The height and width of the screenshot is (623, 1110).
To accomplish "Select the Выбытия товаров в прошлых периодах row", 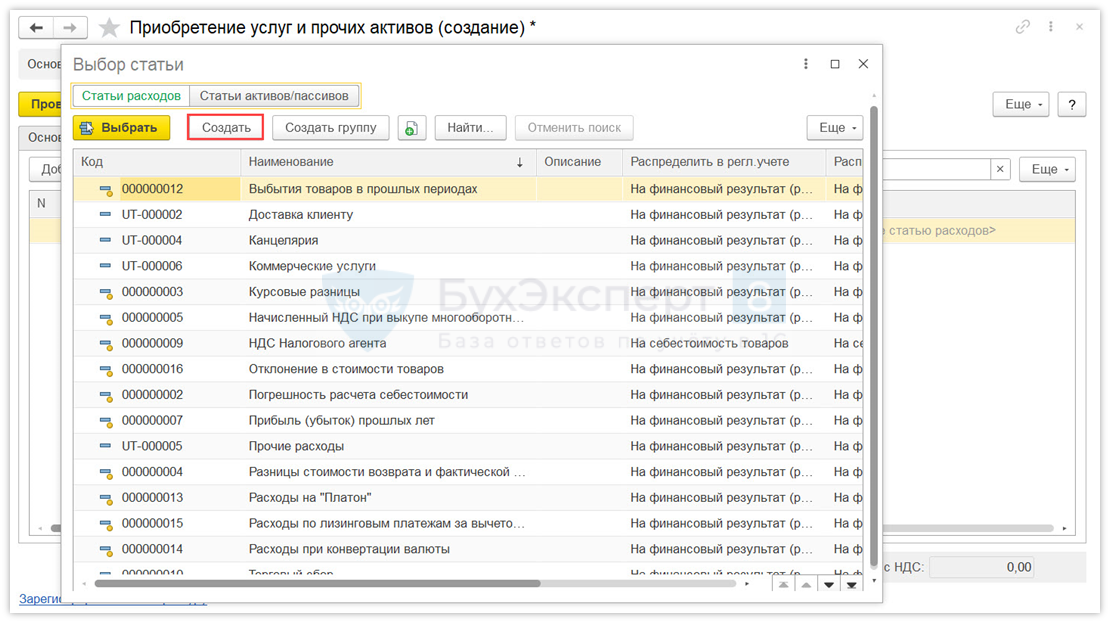I will pos(468,189).
